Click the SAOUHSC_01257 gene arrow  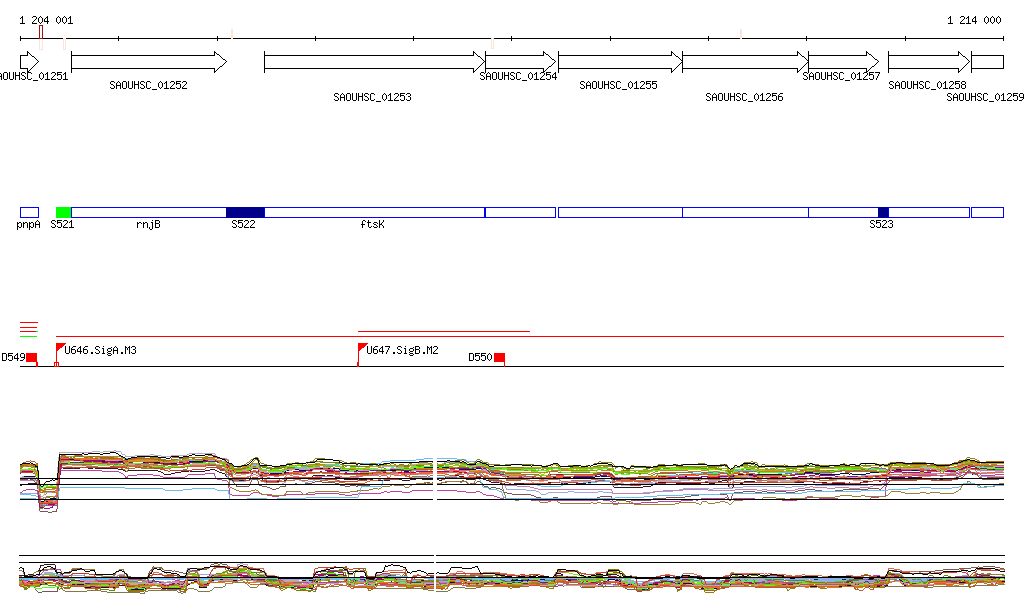(843, 62)
